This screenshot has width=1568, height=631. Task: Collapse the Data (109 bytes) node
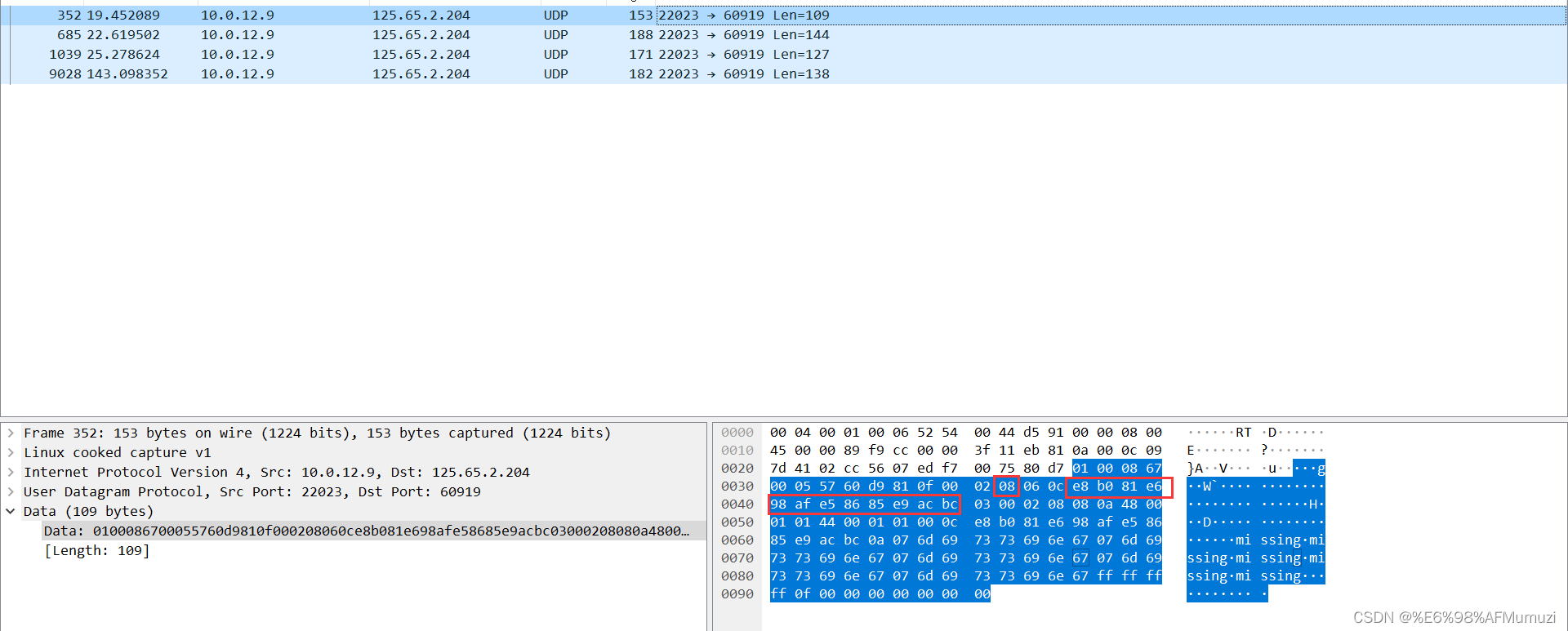pos(11,512)
